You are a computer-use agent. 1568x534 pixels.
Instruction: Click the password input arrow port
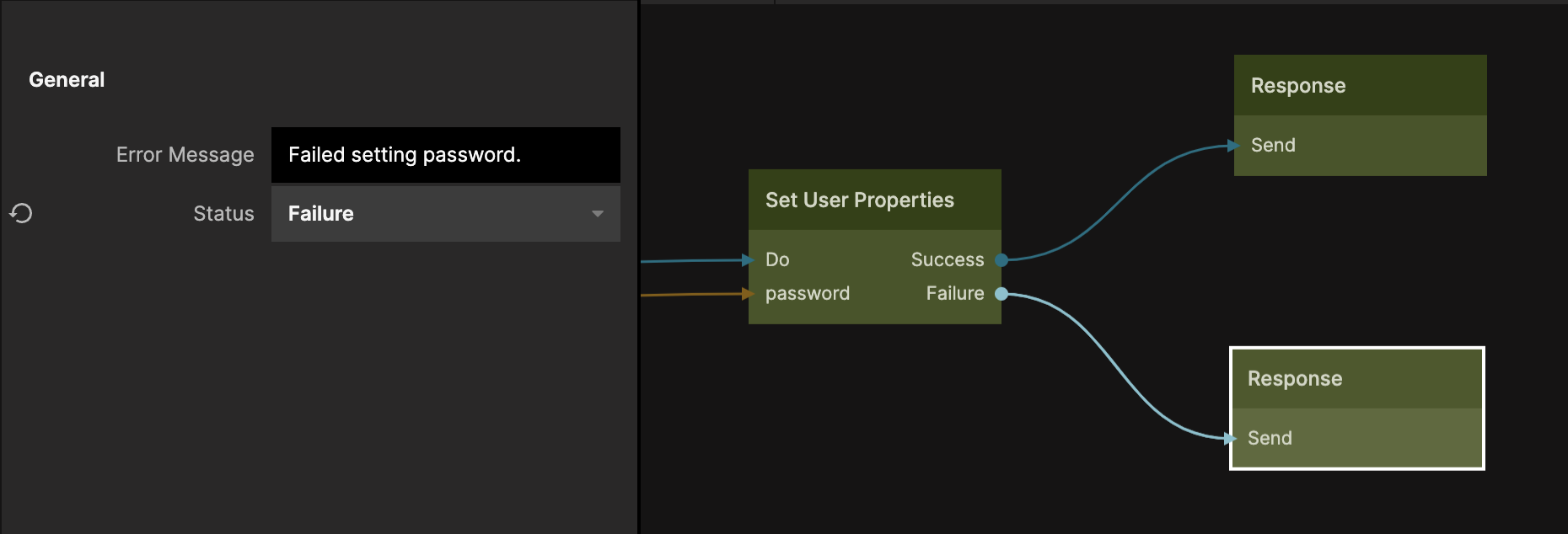click(x=747, y=294)
